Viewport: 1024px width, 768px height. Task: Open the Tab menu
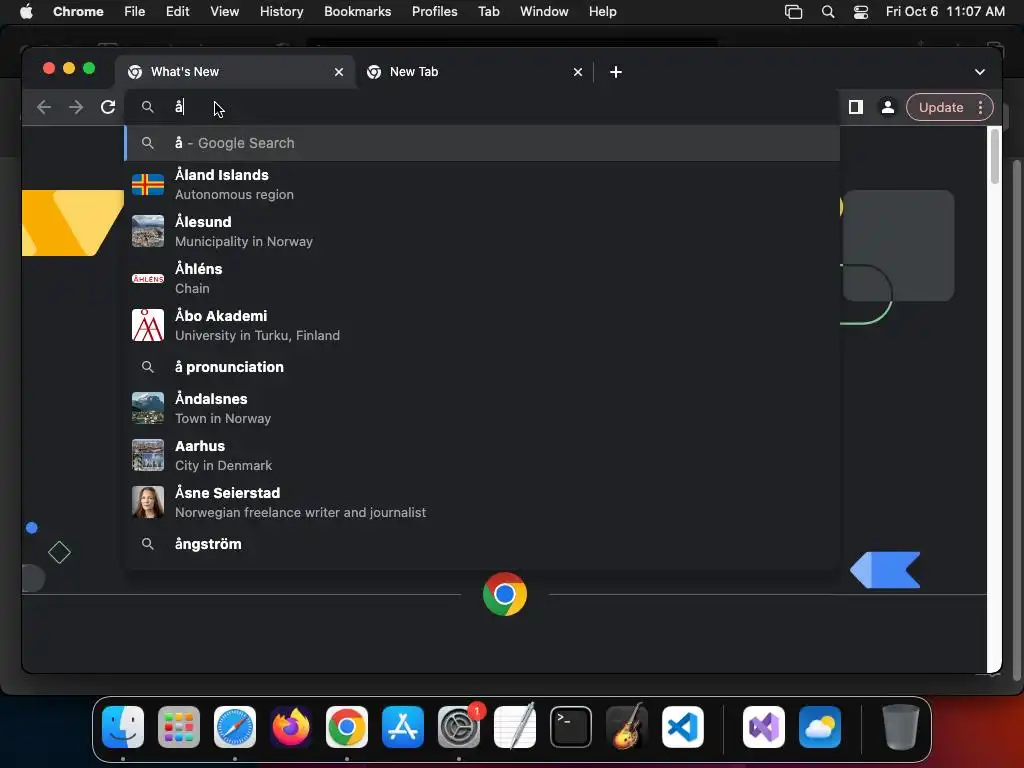(488, 12)
